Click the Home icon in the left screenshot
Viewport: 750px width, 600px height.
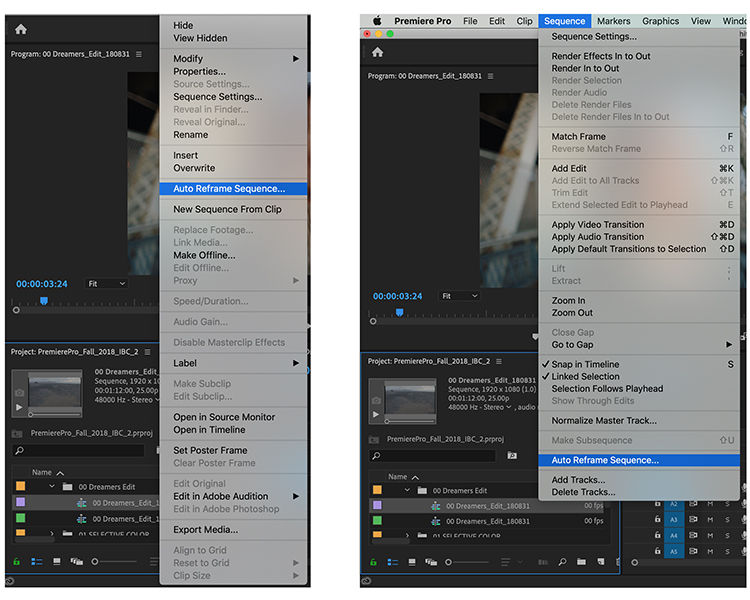tap(21, 29)
